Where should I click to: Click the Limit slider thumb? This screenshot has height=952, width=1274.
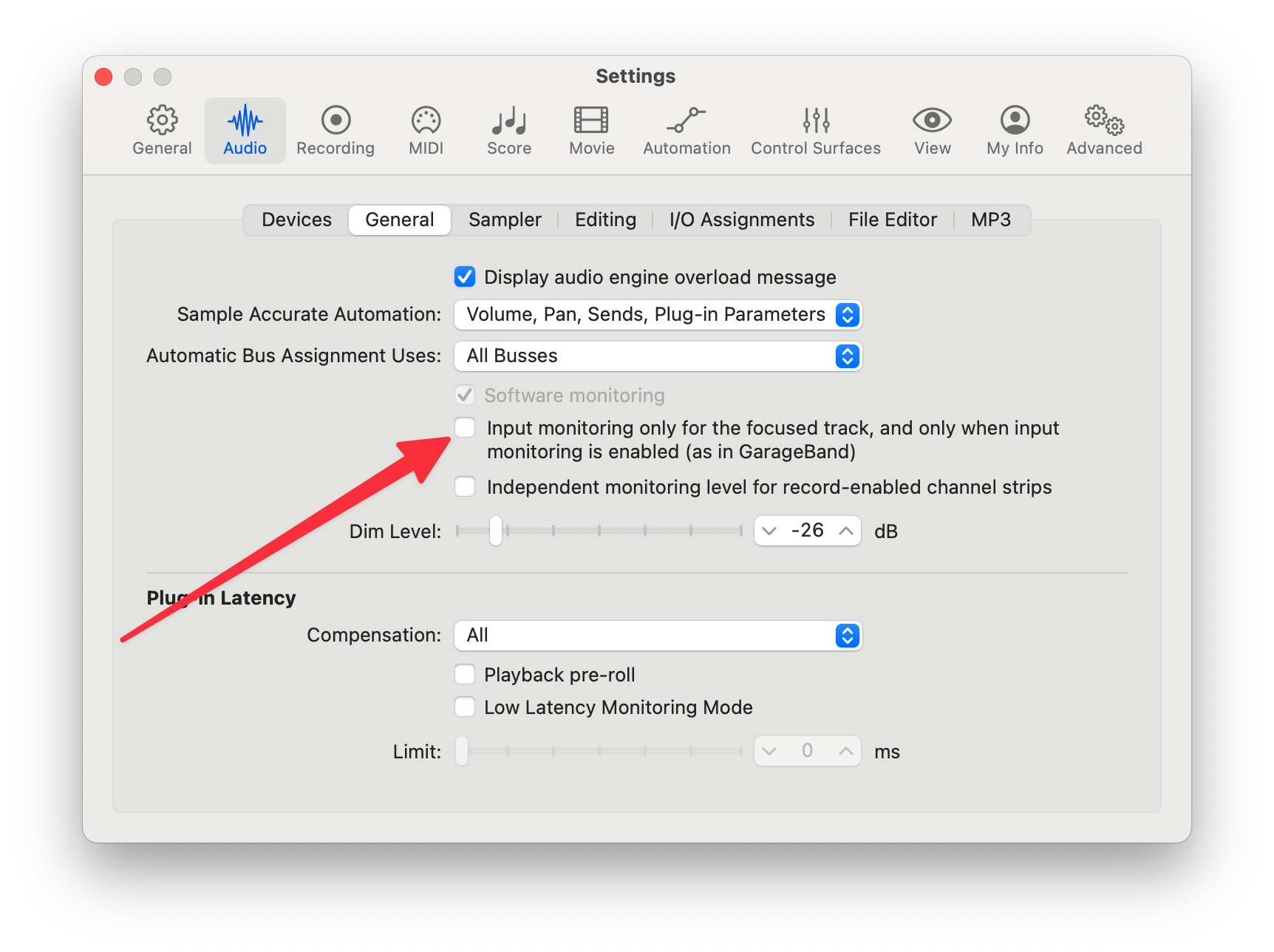pos(462,751)
